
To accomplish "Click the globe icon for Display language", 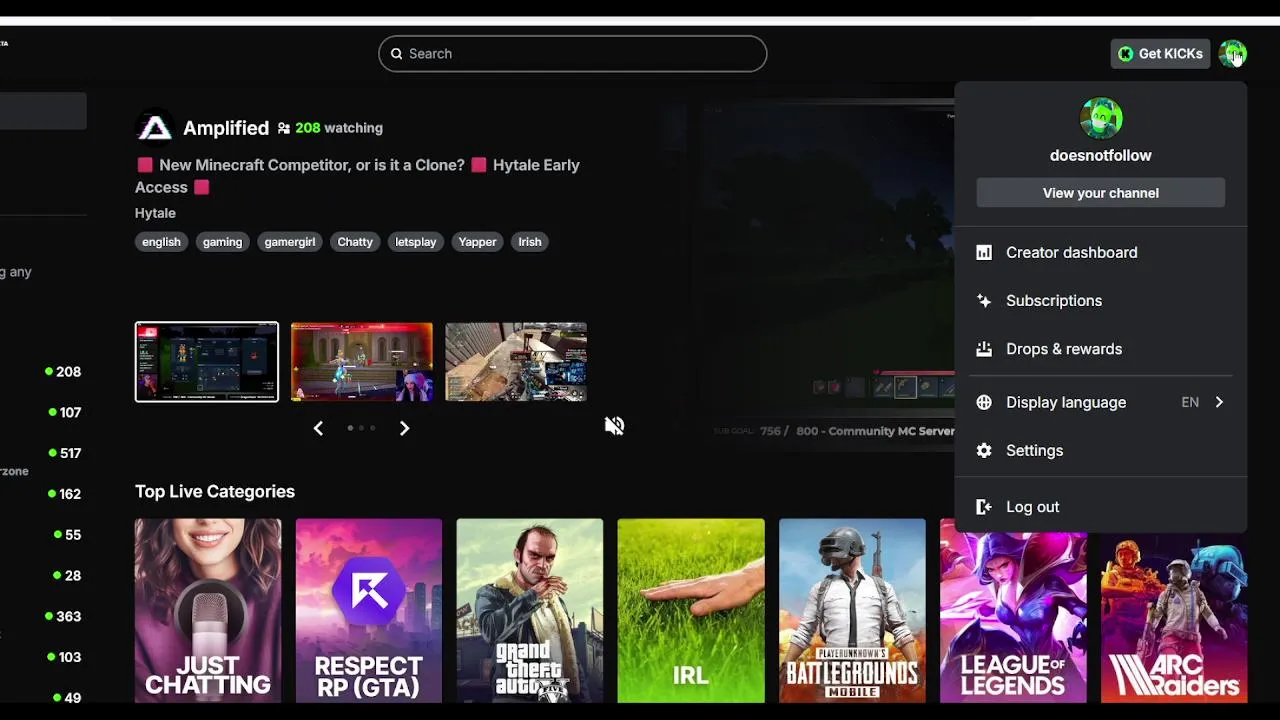I will 984,402.
